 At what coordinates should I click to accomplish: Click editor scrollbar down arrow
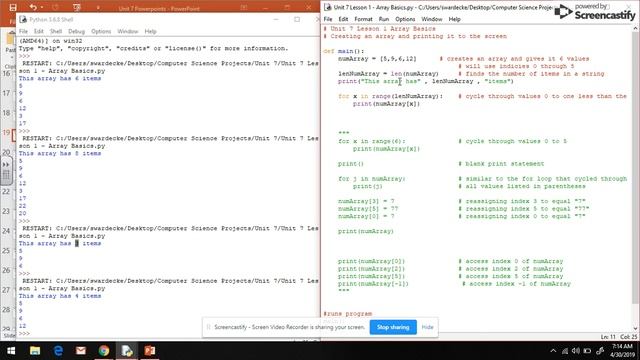(x=636, y=328)
